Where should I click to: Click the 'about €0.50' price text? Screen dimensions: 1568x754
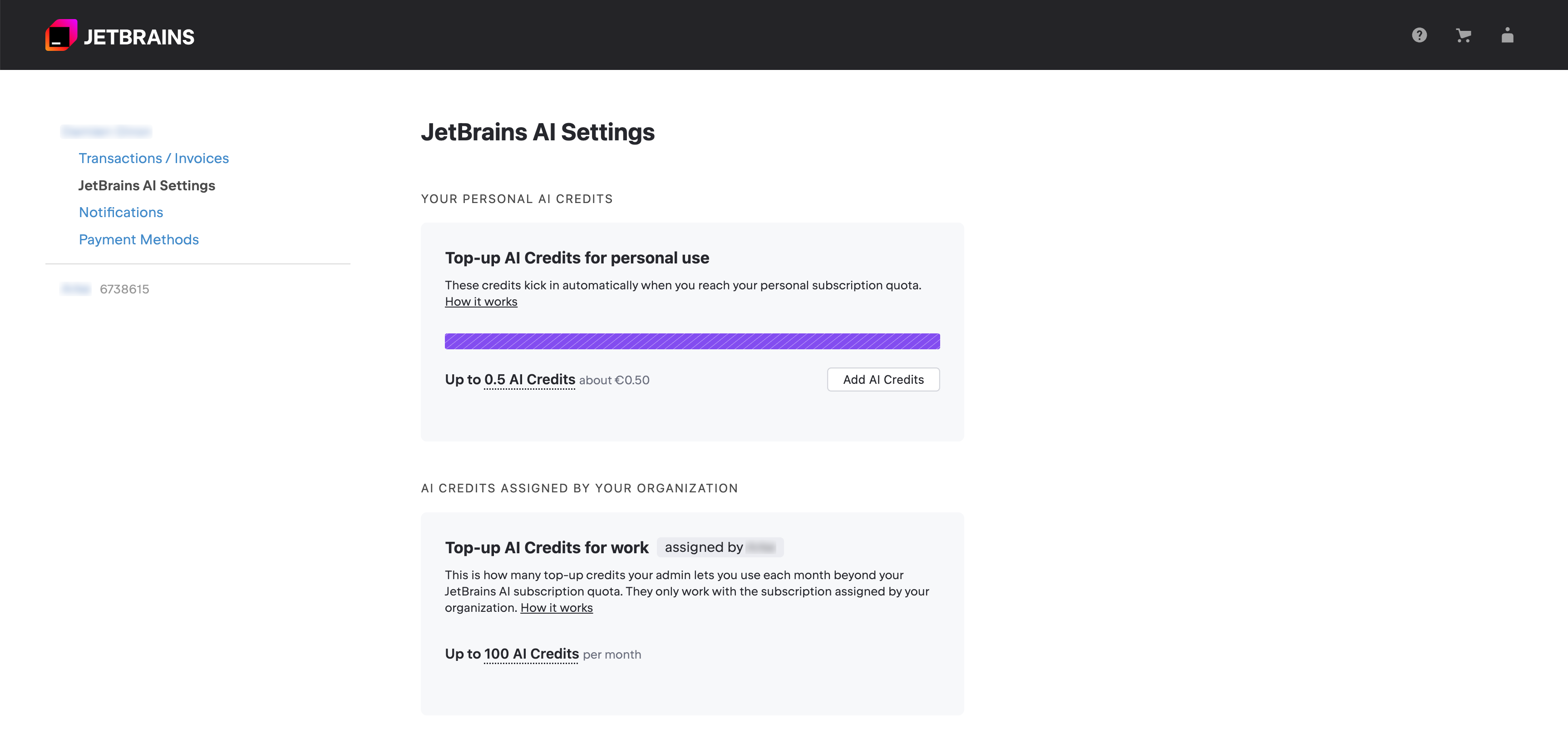(614, 381)
